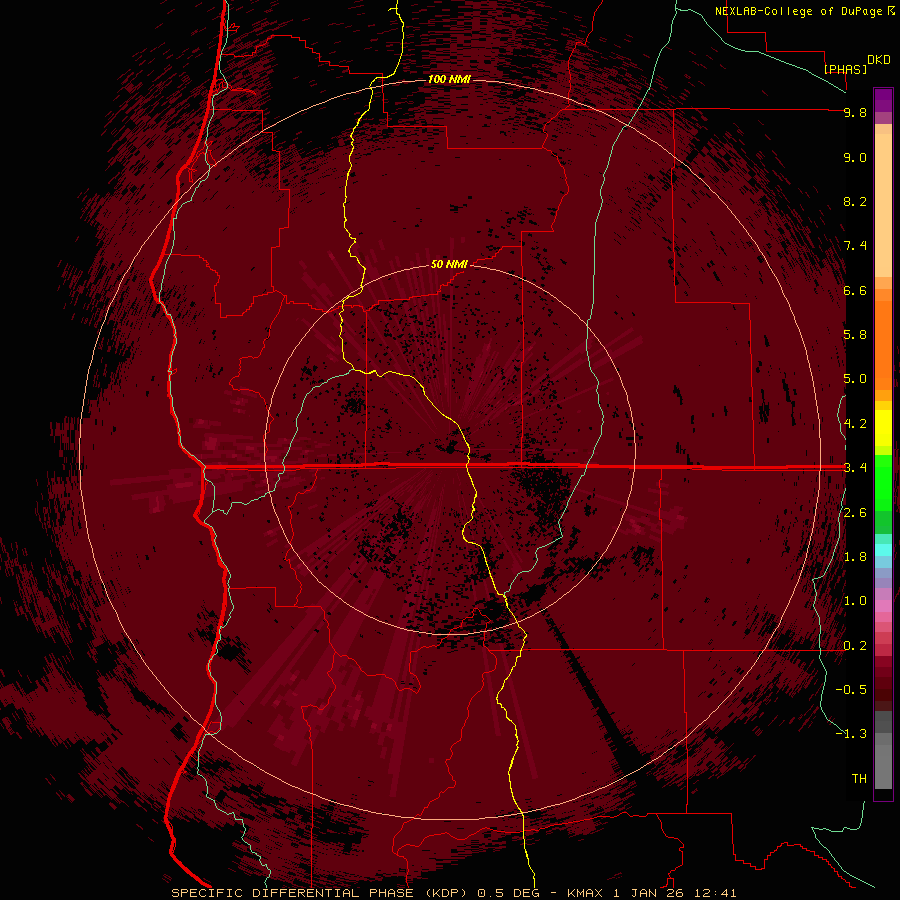
Task: Click the 3.4 scale value
Action: [x=855, y=468]
